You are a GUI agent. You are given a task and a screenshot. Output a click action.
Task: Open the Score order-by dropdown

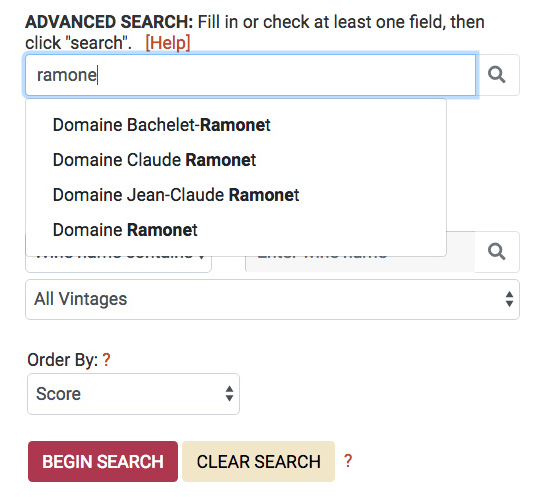pos(133,394)
